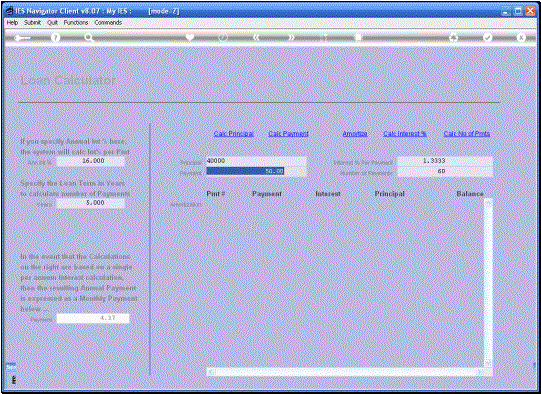Click the Interest % per Payment field 1.3333
The image size is (541, 394).
click(445, 161)
